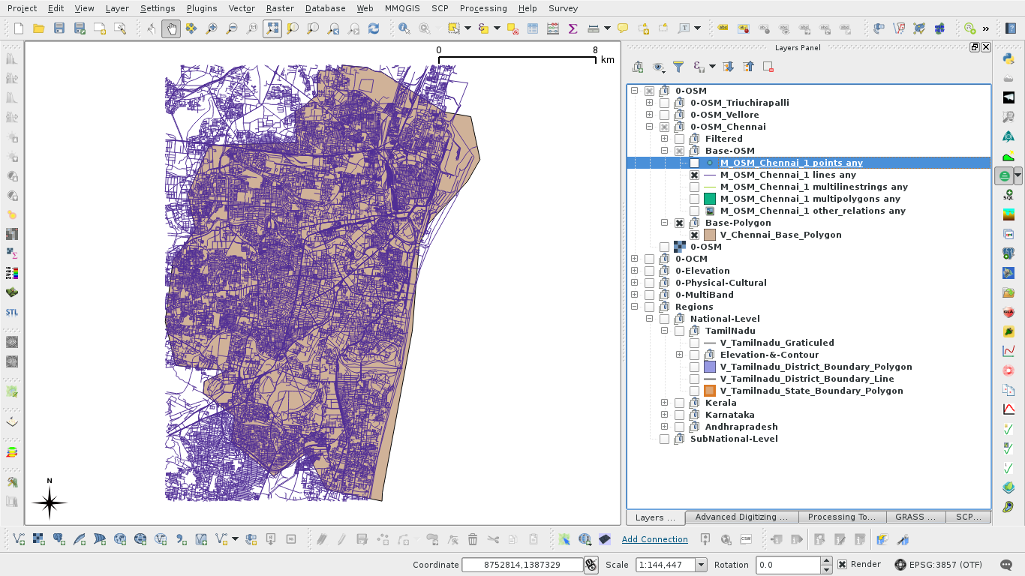
Task: Open the Raster menu
Action: [279, 8]
